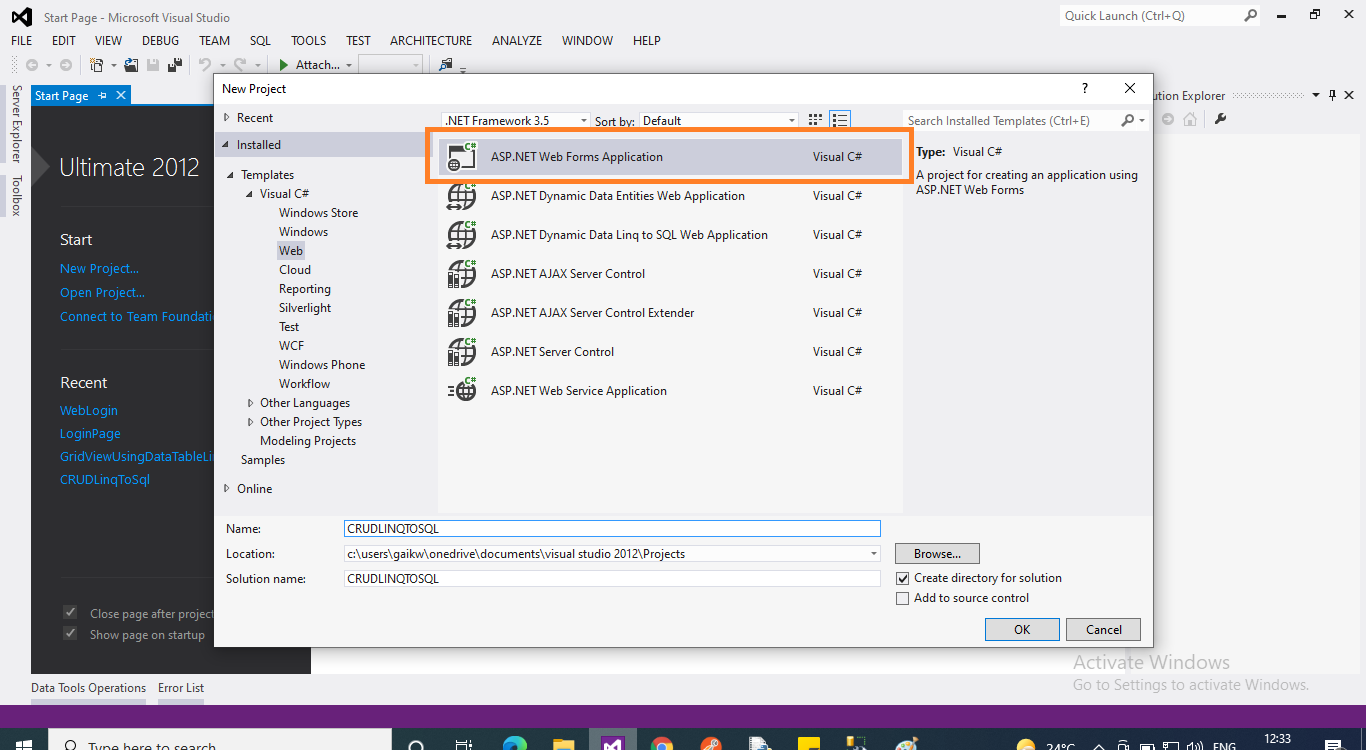Select the ASP.NET Server Control template
The image size is (1366, 750).
(x=670, y=352)
